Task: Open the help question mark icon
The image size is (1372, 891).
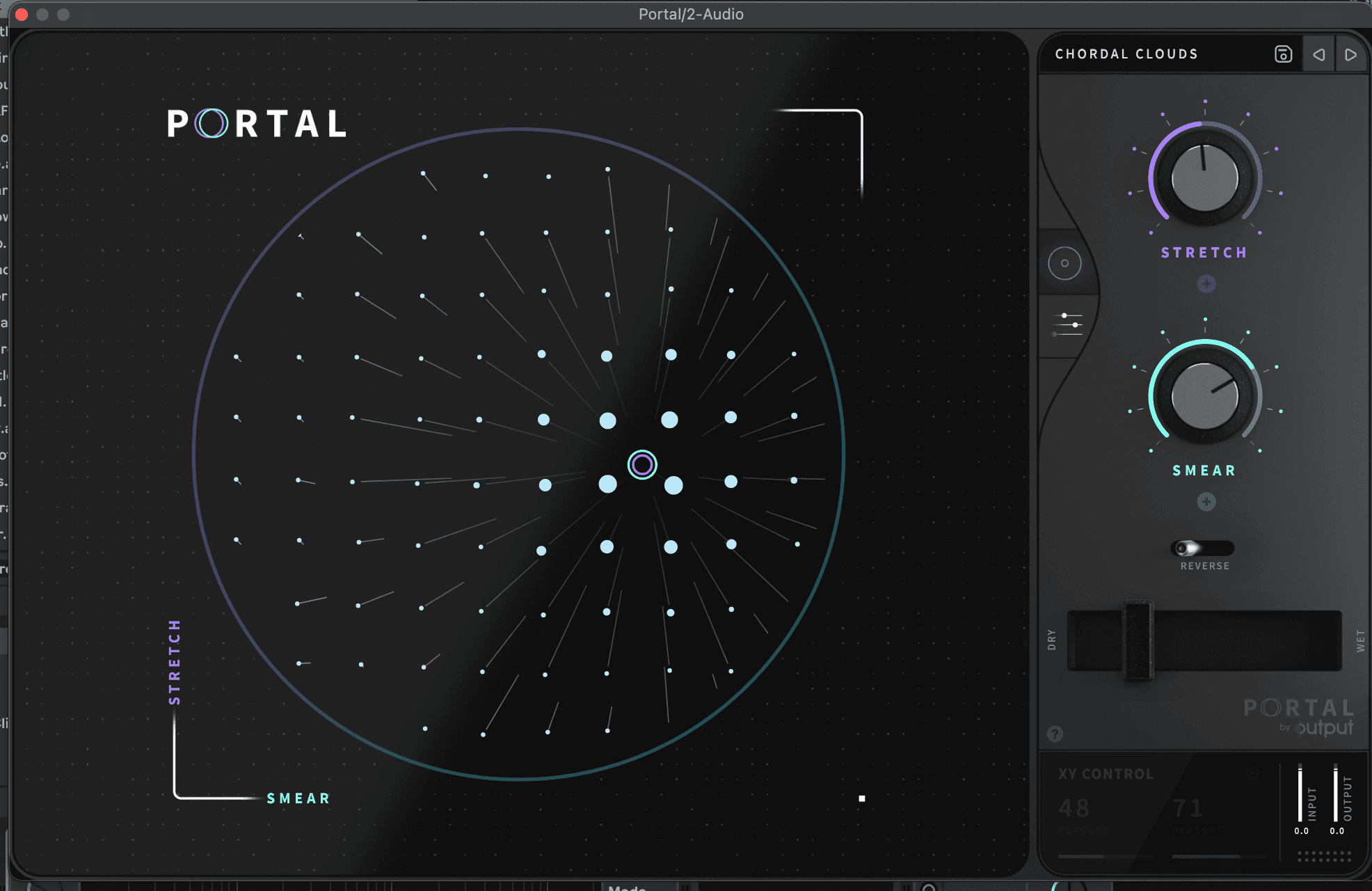Action: click(1055, 734)
